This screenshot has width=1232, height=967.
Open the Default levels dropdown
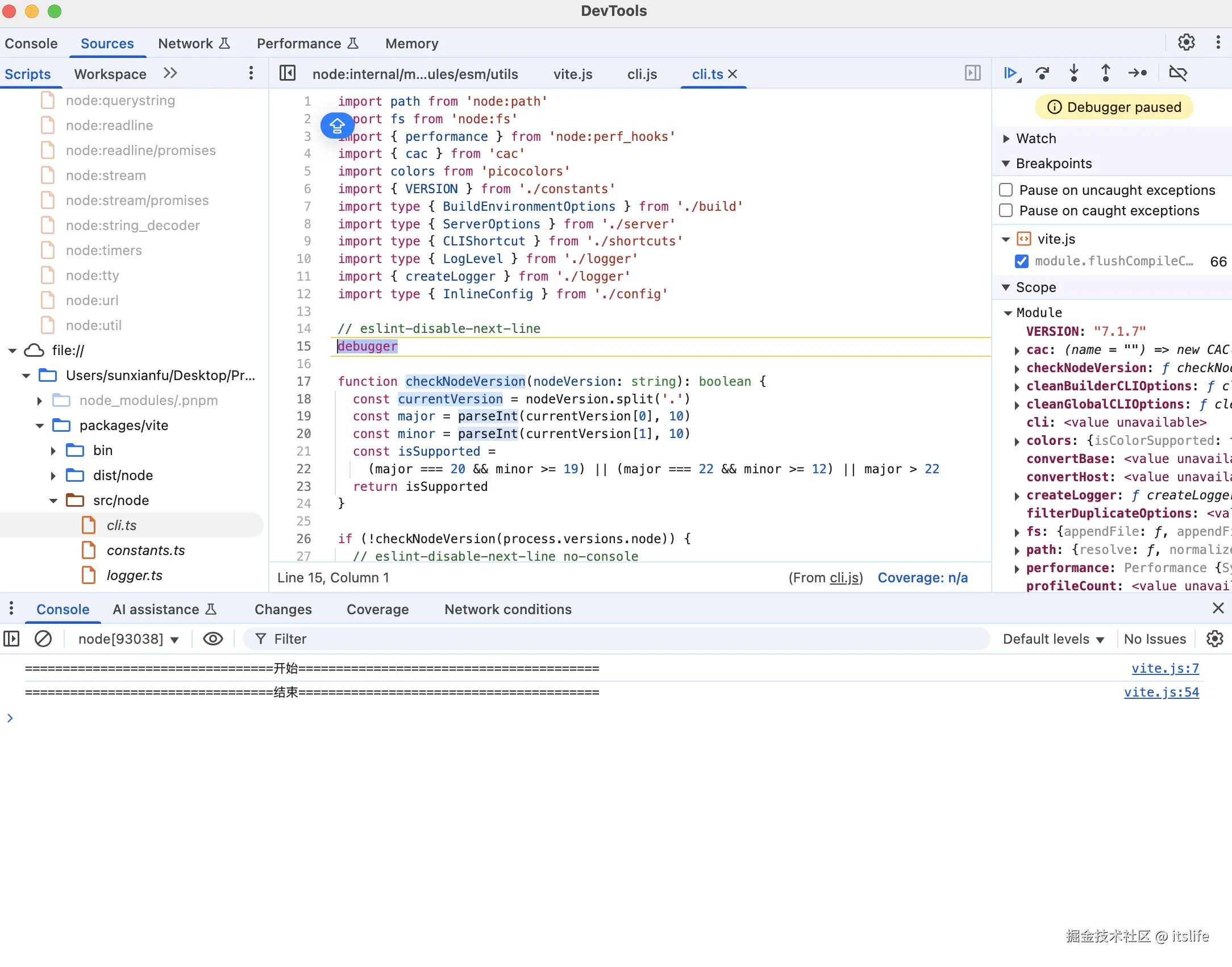1053,639
